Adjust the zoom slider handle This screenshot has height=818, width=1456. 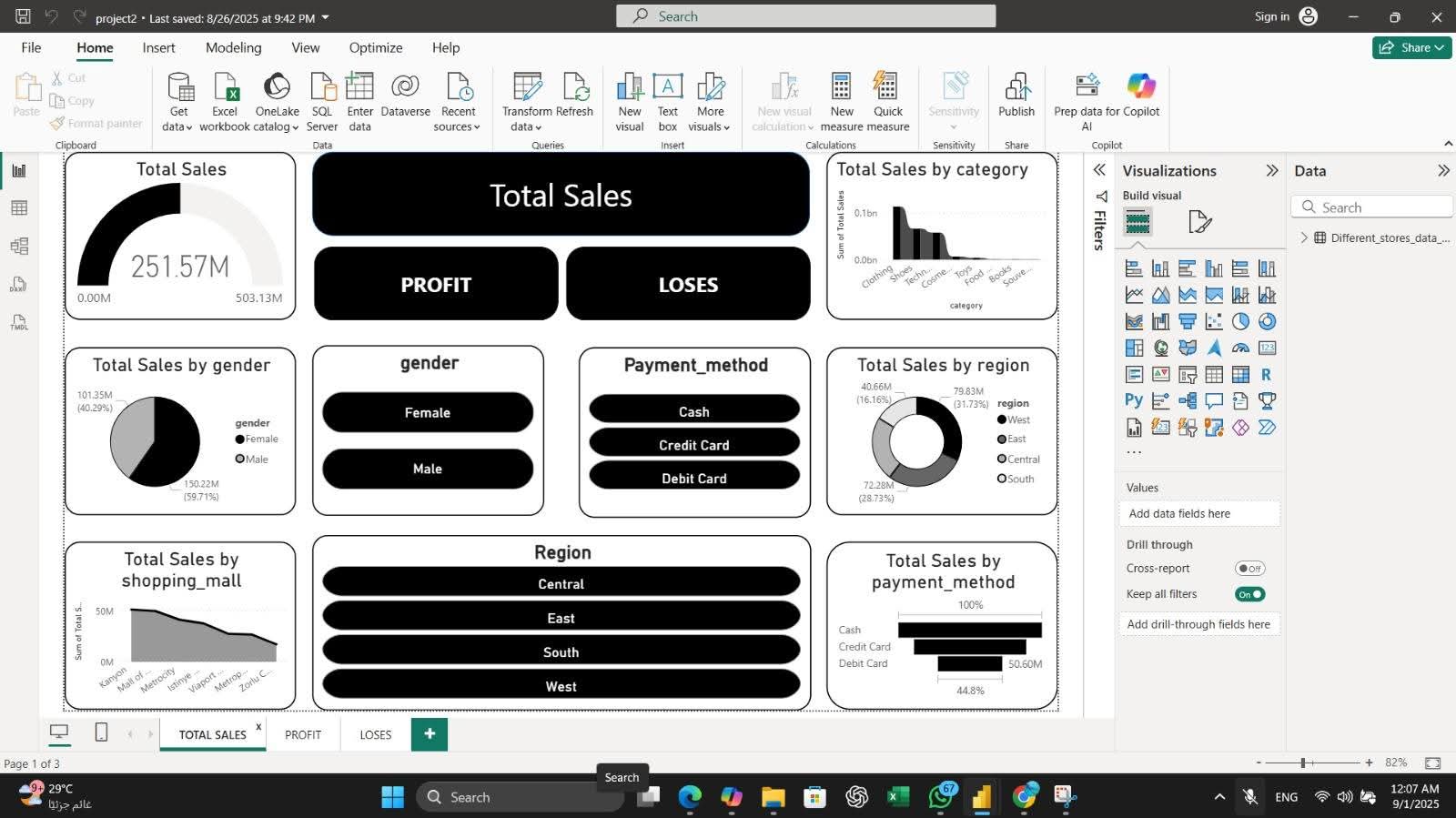point(1303,762)
